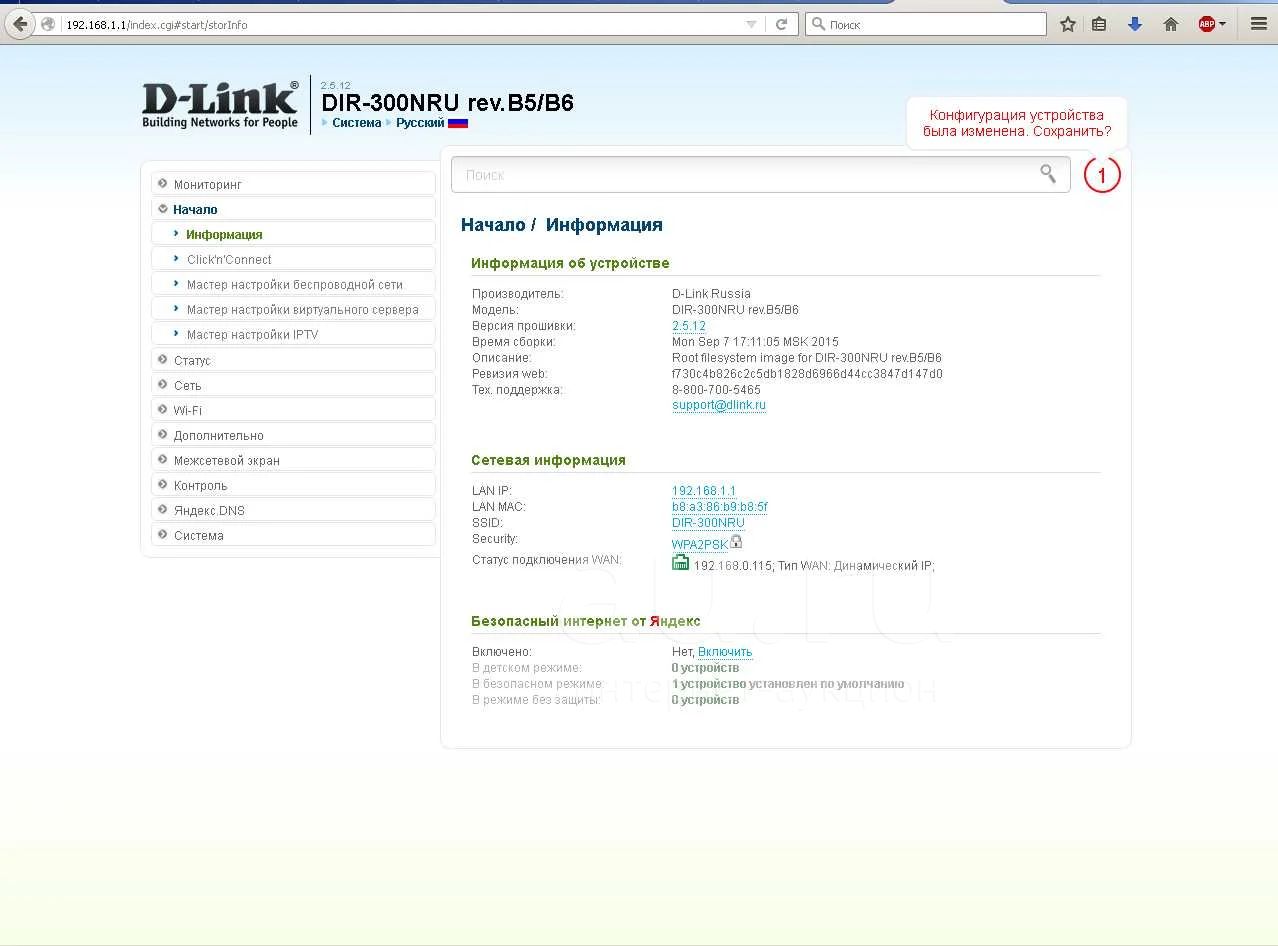The width and height of the screenshot is (1278, 946).
Task: Expand the Мониторинг menu section
Action: coord(293,184)
